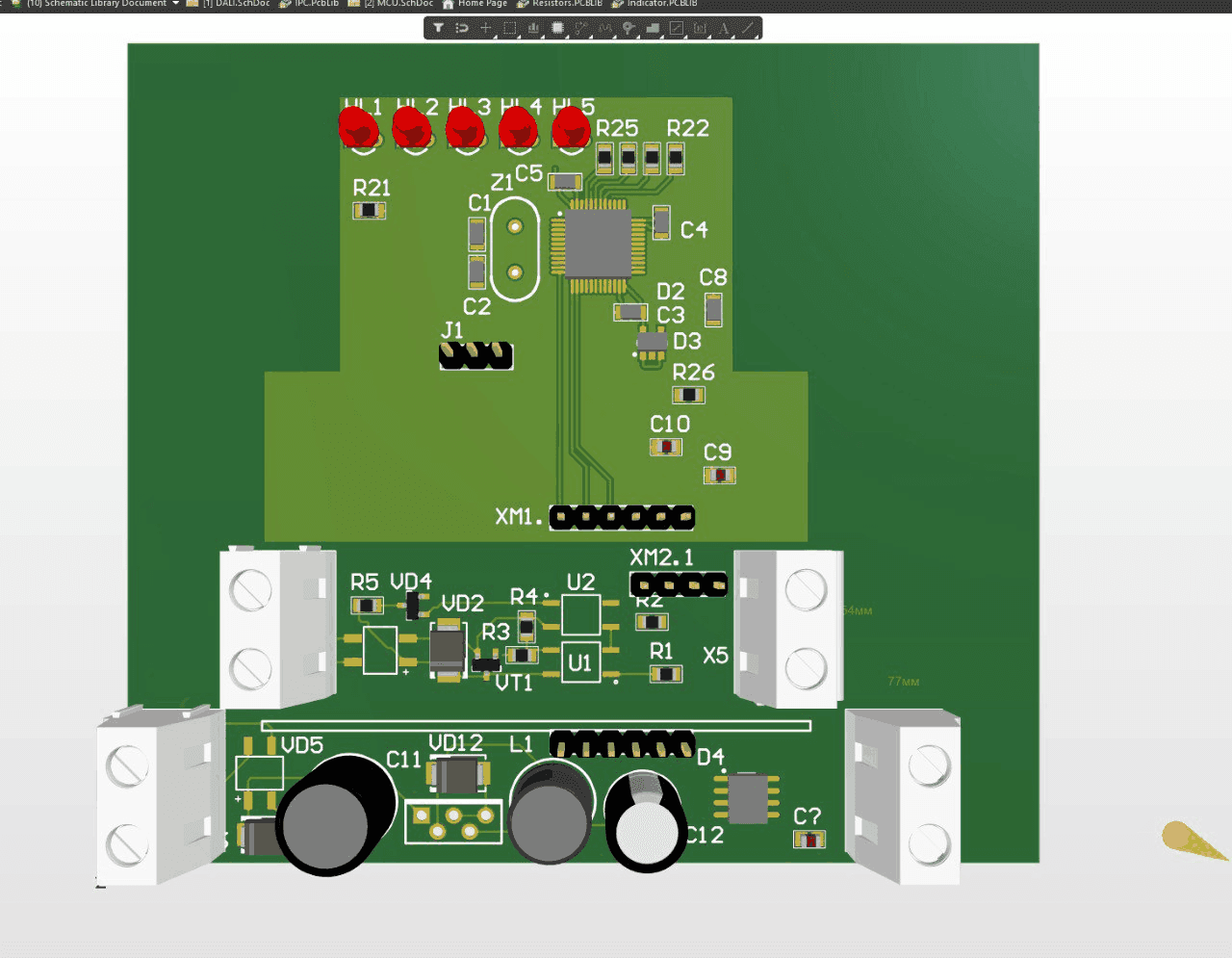
Task: Switch to the IPC.PcbLib tab
Action: (x=309, y=4)
